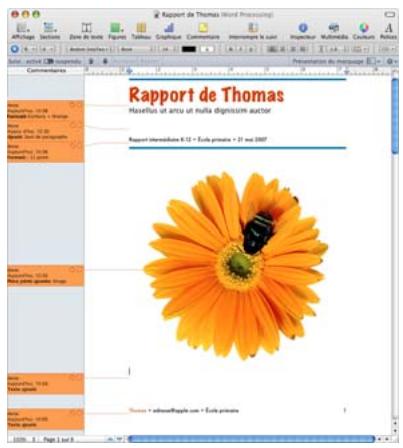Click the Sections toolbar icon
Image resolution: width=403 pixels, height=448 pixels.
(50, 28)
